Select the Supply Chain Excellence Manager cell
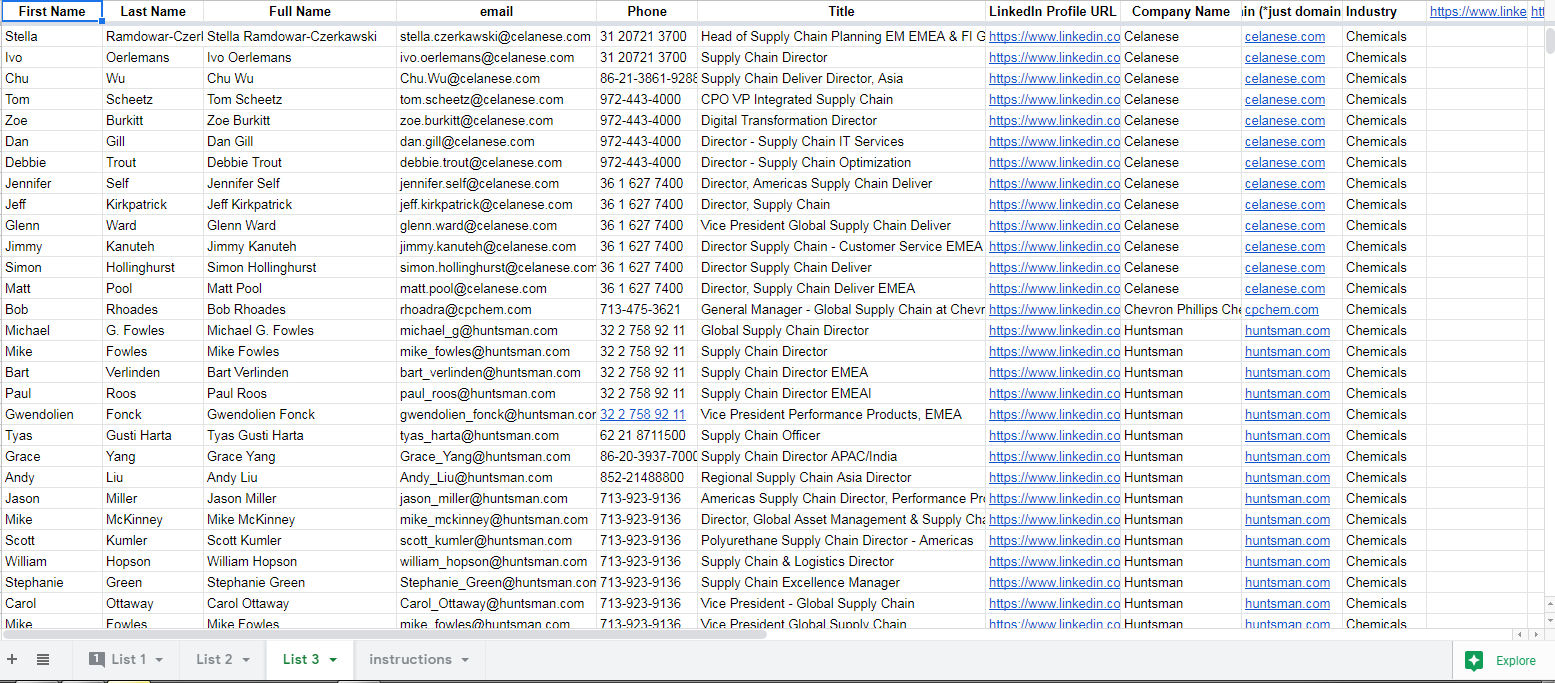The width and height of the screenshot is (1555, 683). 841,582
